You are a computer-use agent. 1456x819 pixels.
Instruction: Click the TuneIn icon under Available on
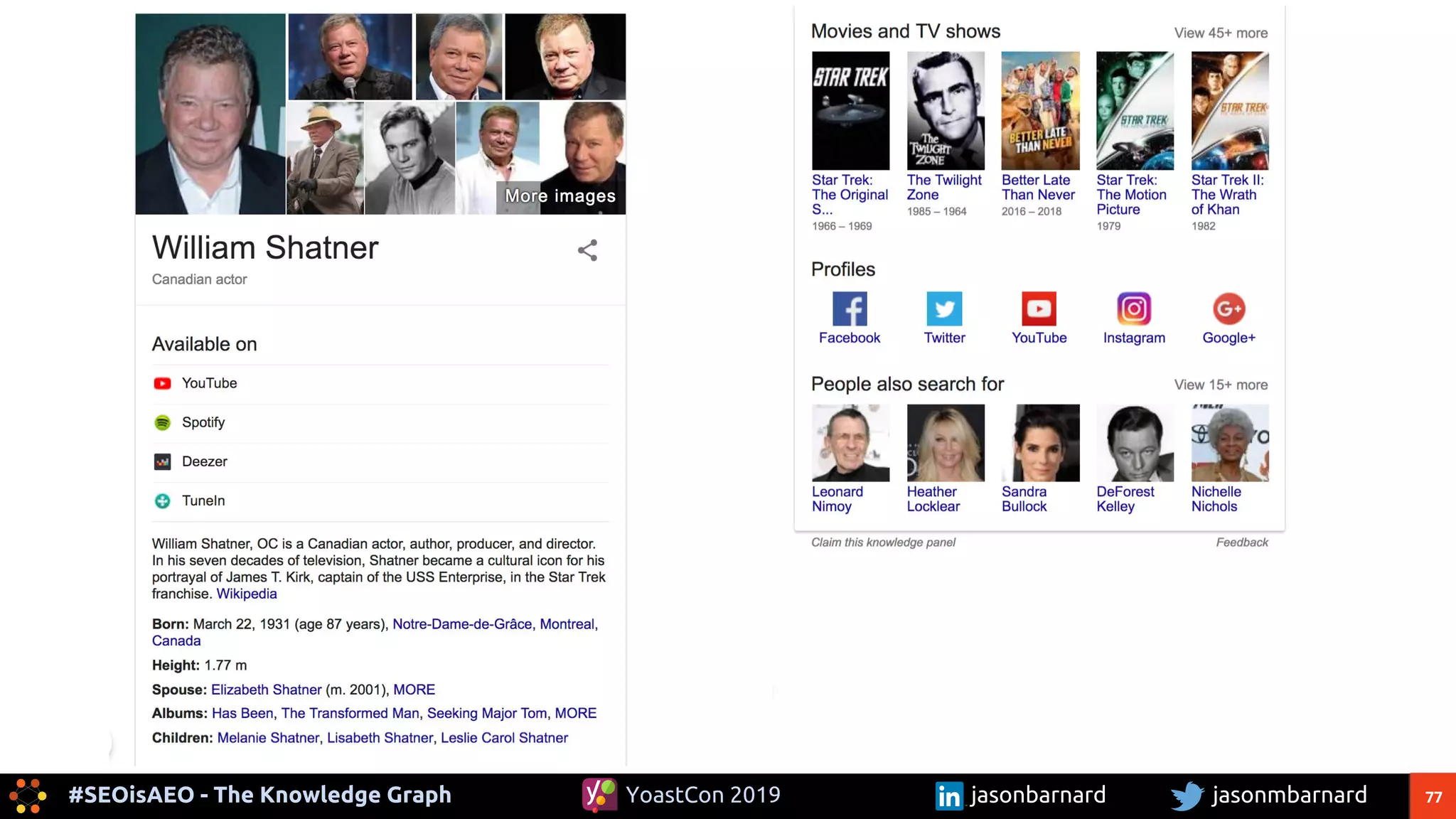(x=162, y=501)
